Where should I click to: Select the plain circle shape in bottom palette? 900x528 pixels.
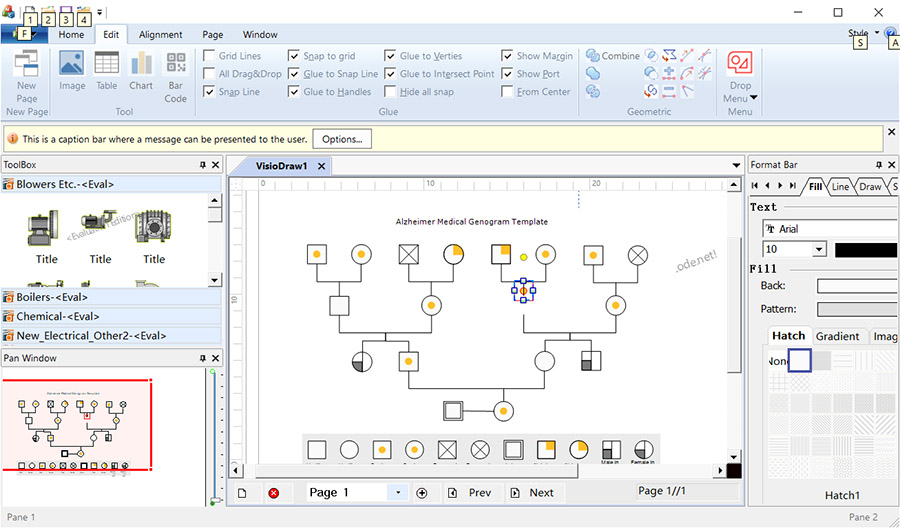coord(349,450)
